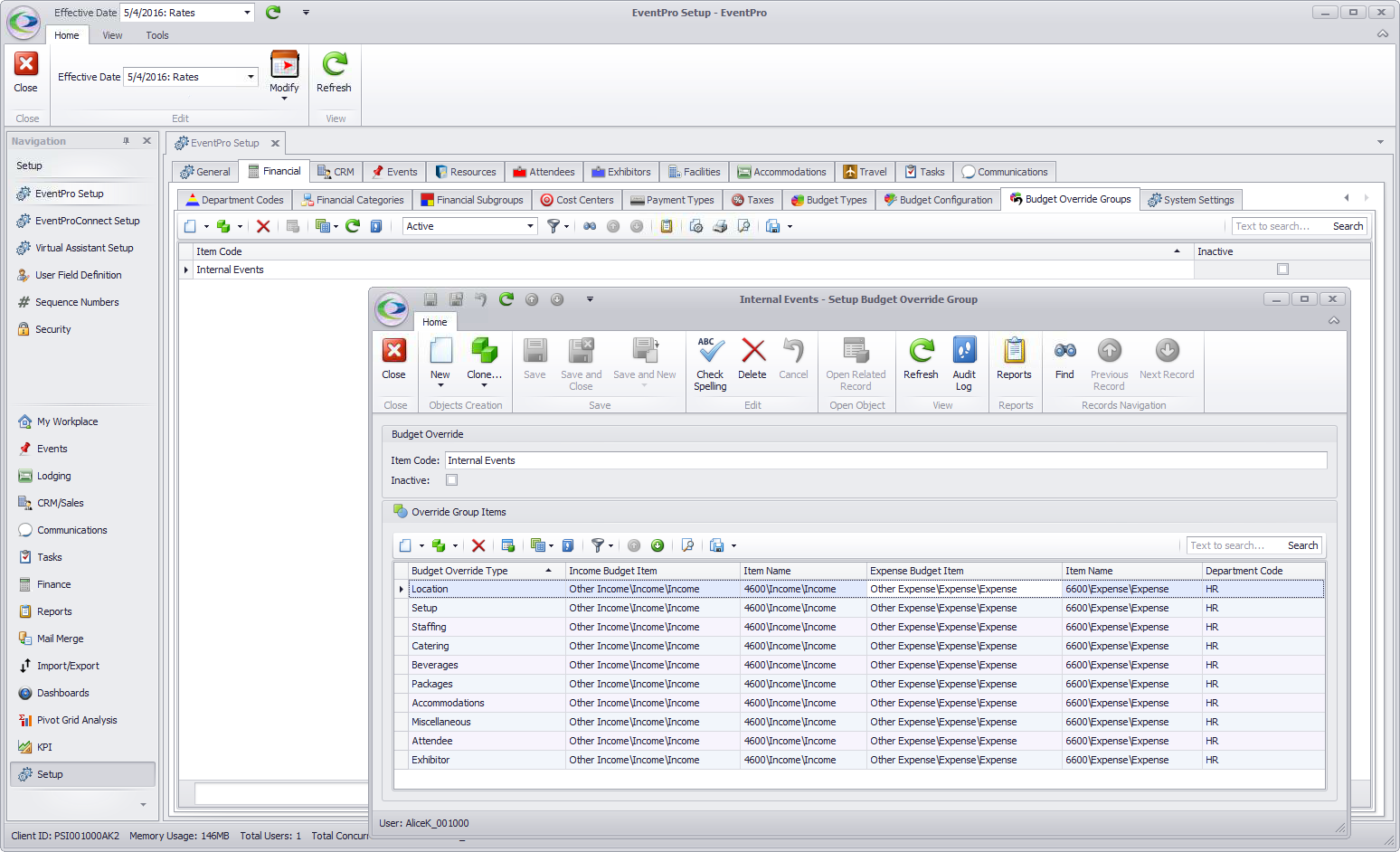Viewport: 1400px width, 852px height.
Task: Click Refresh in the main Home ribbon
Action: point(334,72)
